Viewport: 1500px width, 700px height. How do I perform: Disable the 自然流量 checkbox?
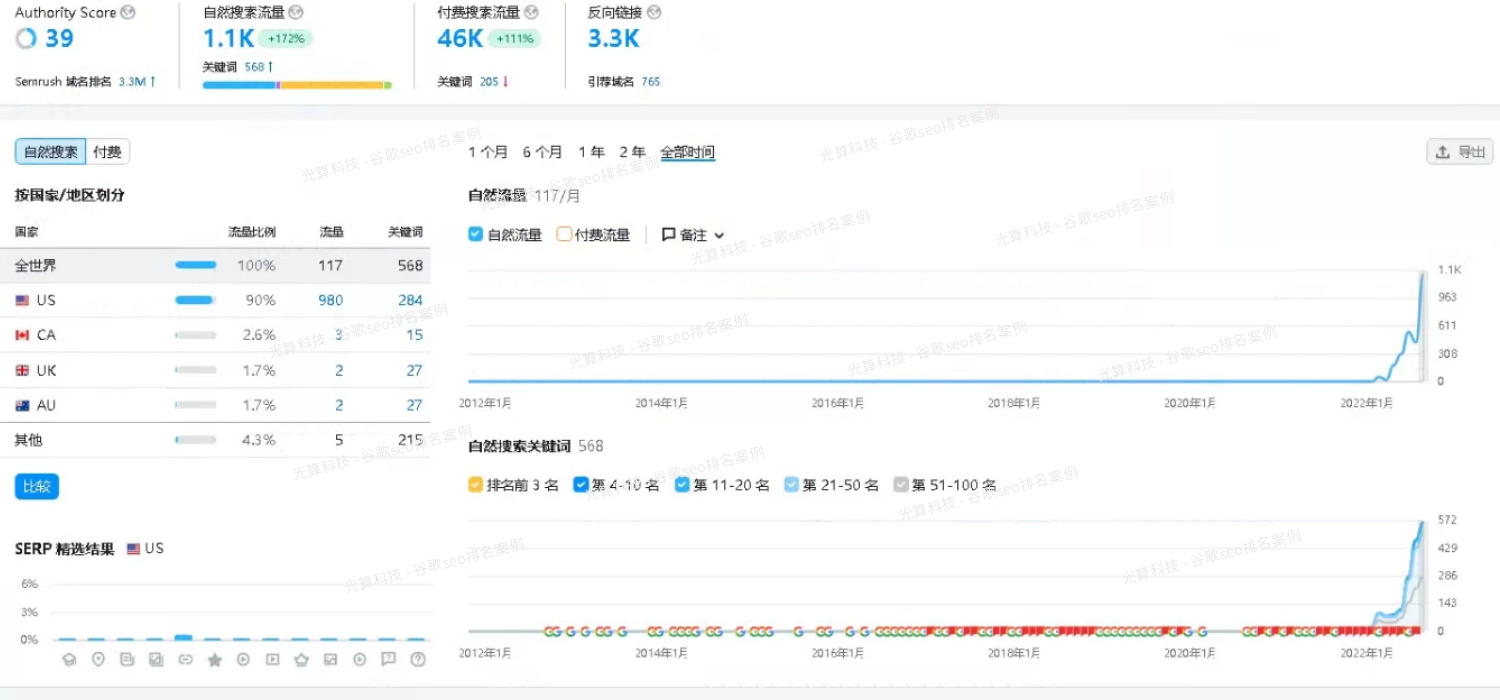(474, 234)
